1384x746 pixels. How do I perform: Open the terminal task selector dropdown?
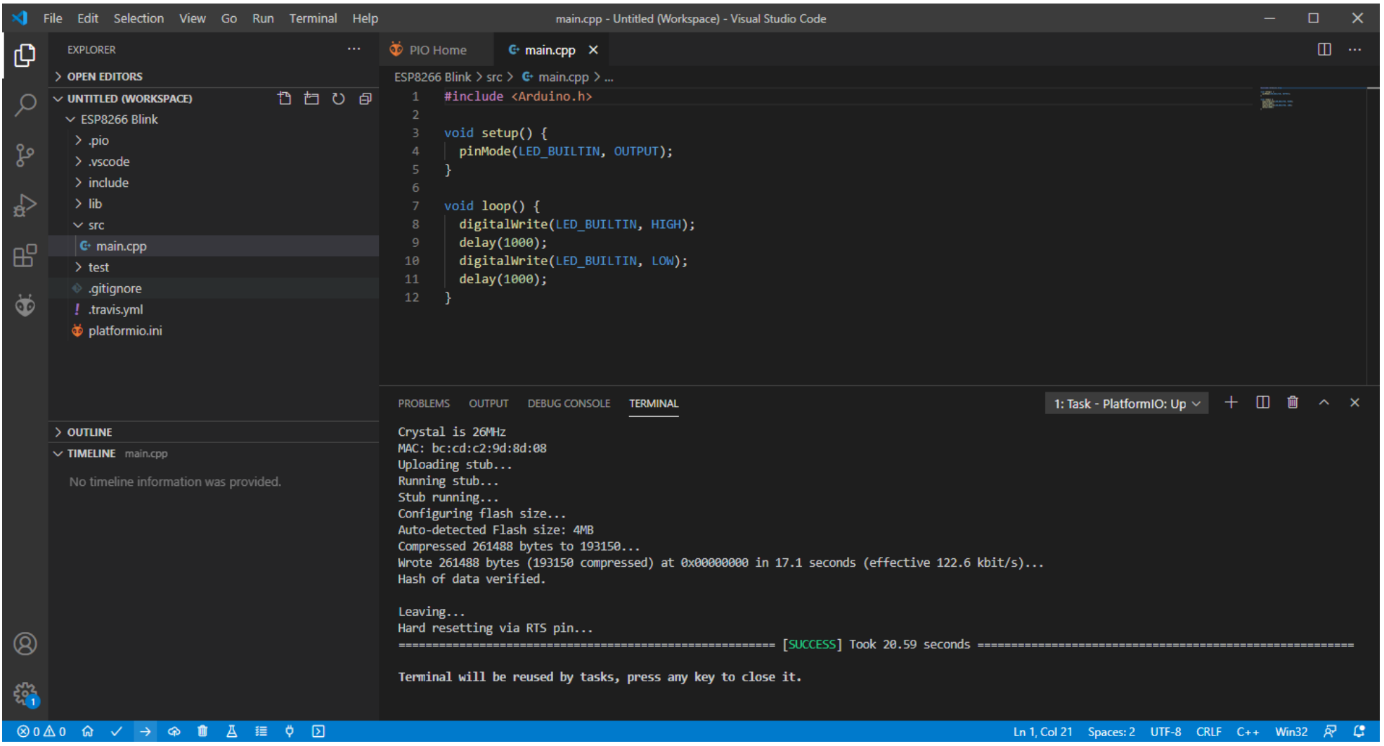[x=1126, y=404]
